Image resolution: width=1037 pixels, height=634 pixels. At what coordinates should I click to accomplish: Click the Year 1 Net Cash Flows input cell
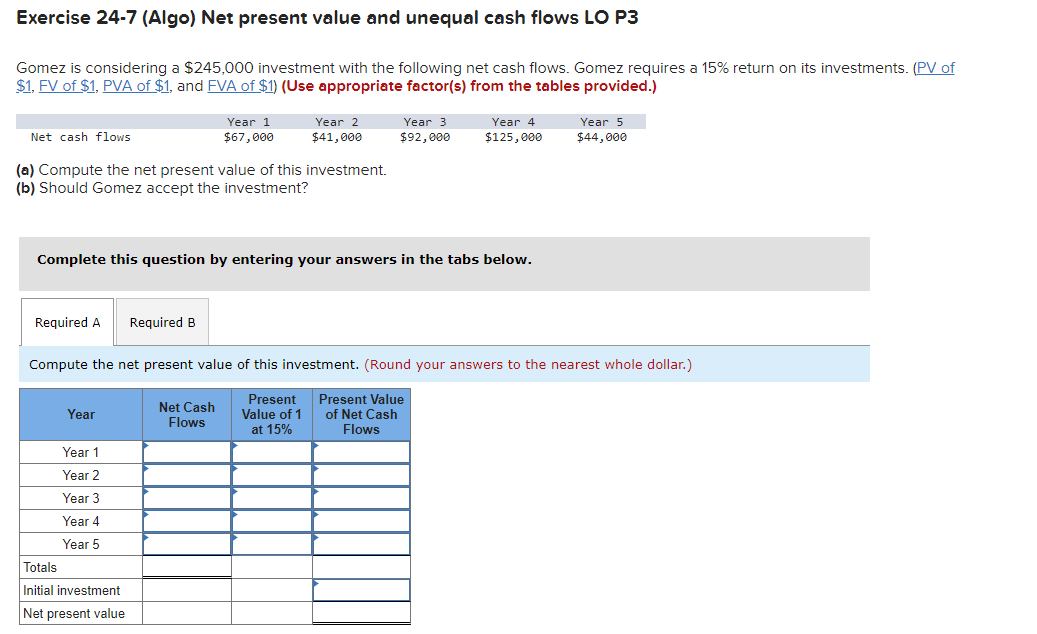pyautogui.click(x=186, y=451)
